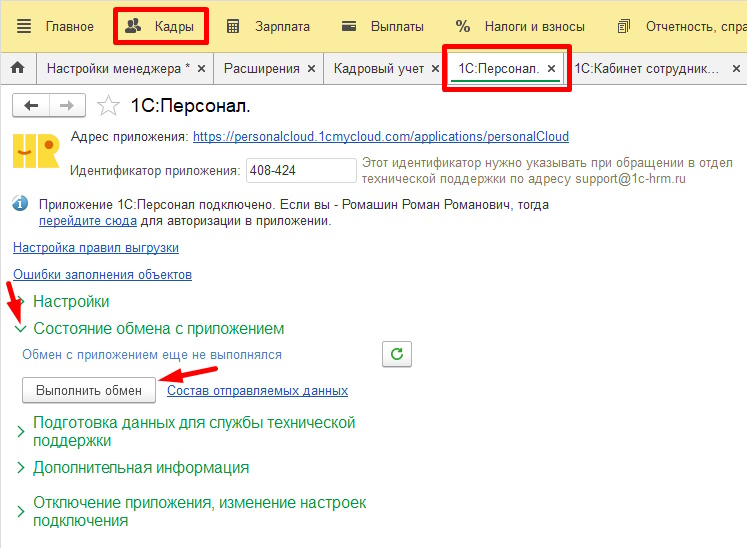Click the 1С:Персонал page heading
Viewport: 747px width, 548px height.
click(191, 106)
